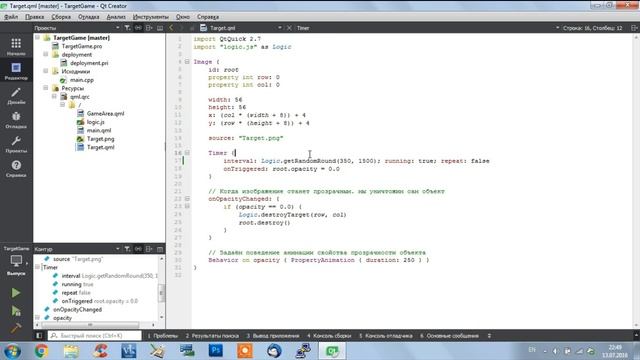The image size is (640, 360).
Task: Open the 5 Консоль отладчика output pane
Action: click(385, 336)
